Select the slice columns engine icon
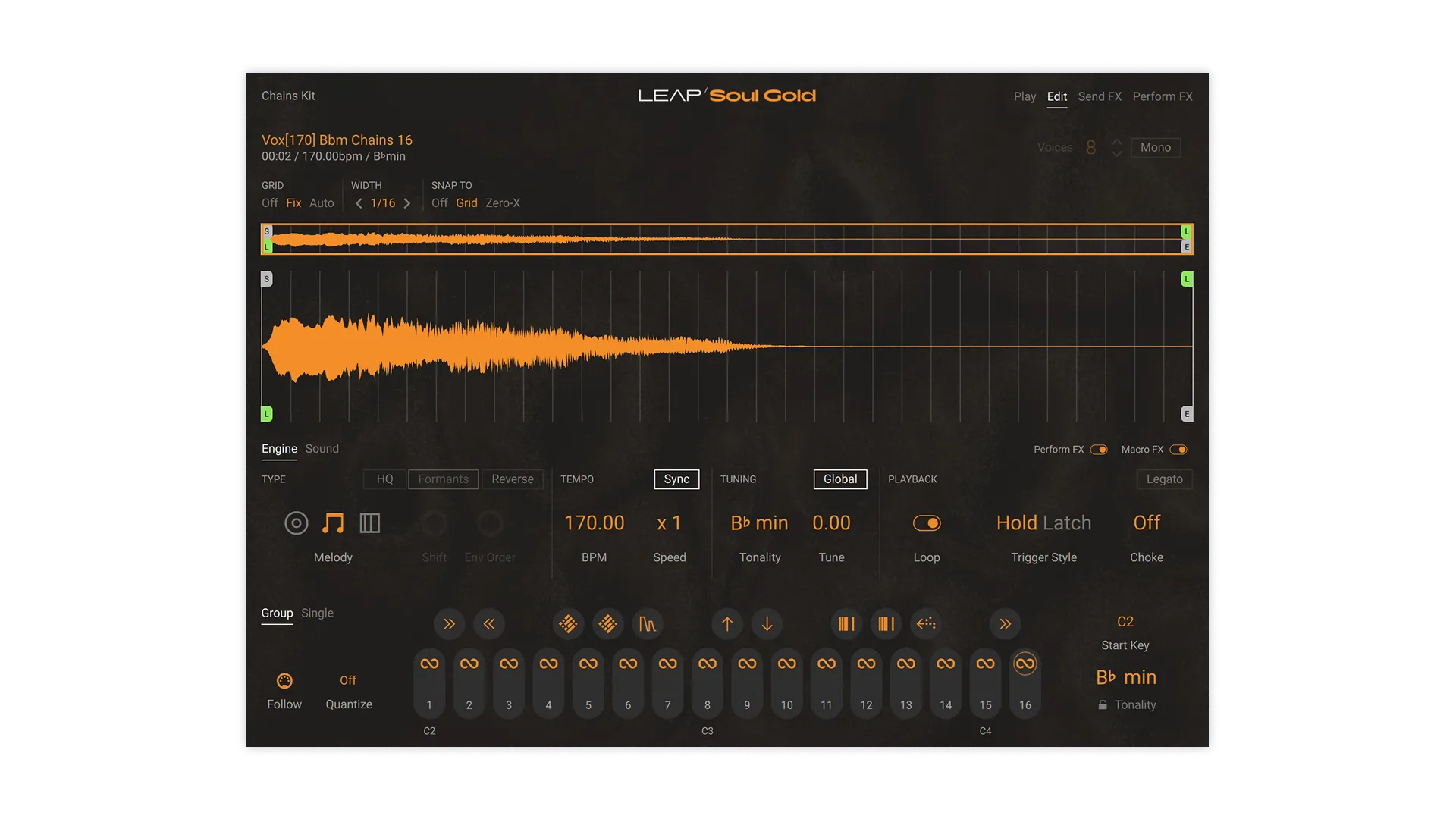 tap(369, 523)
